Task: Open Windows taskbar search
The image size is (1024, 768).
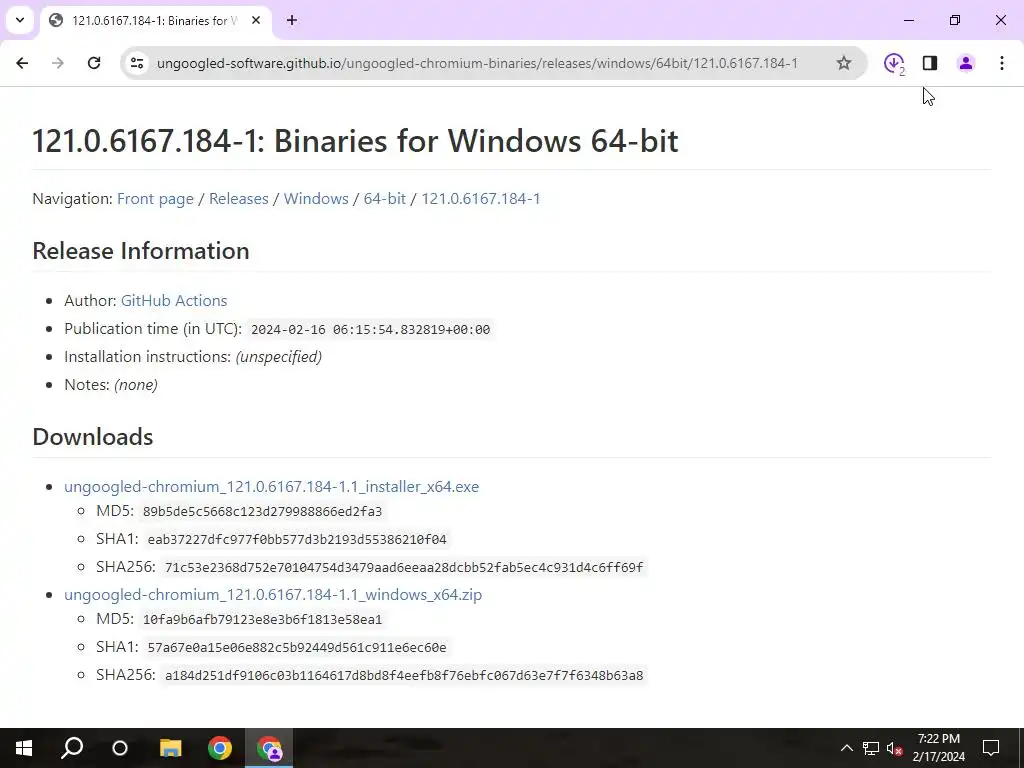Action: (x=72, y=748)
